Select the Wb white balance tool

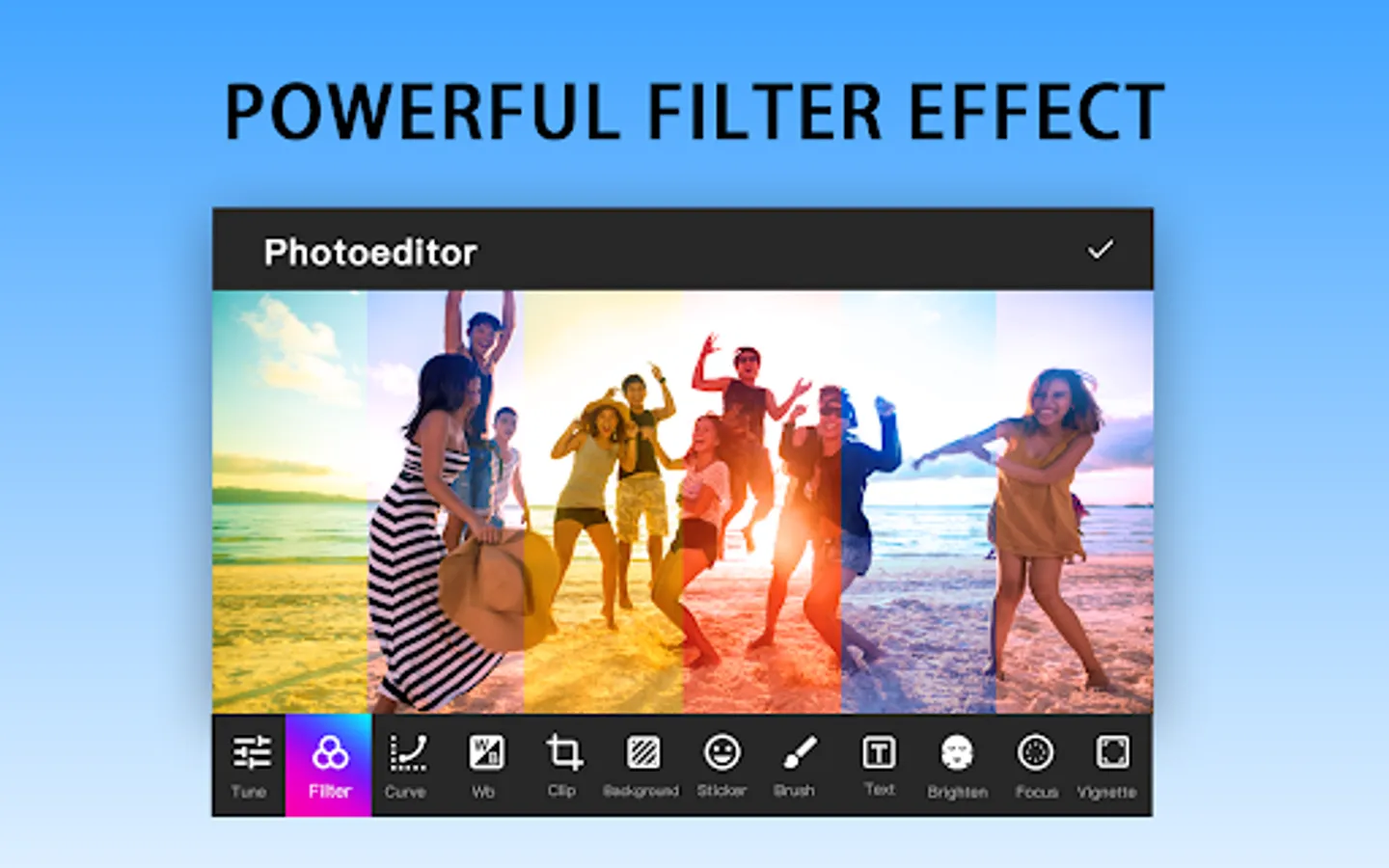[484, 766]
